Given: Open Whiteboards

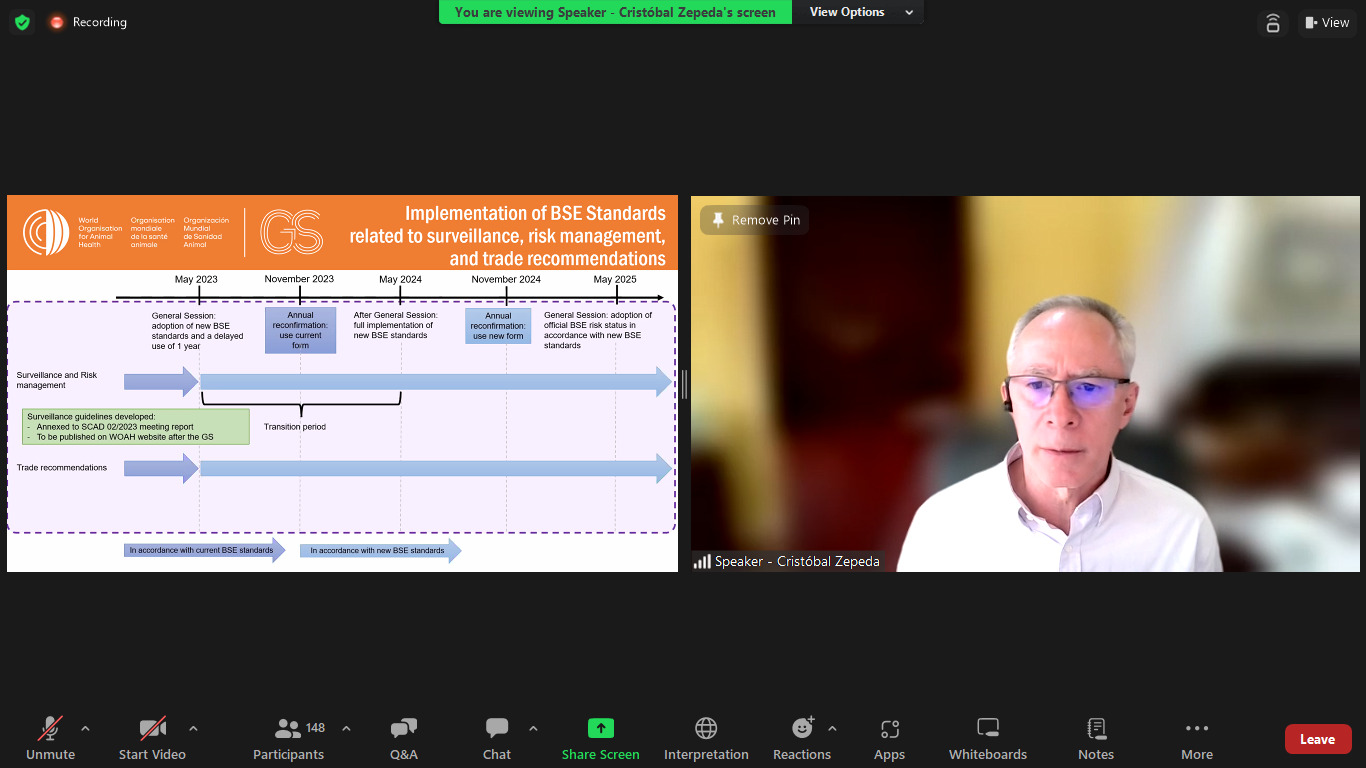Looking at the screenshot, I should [987, 738].
